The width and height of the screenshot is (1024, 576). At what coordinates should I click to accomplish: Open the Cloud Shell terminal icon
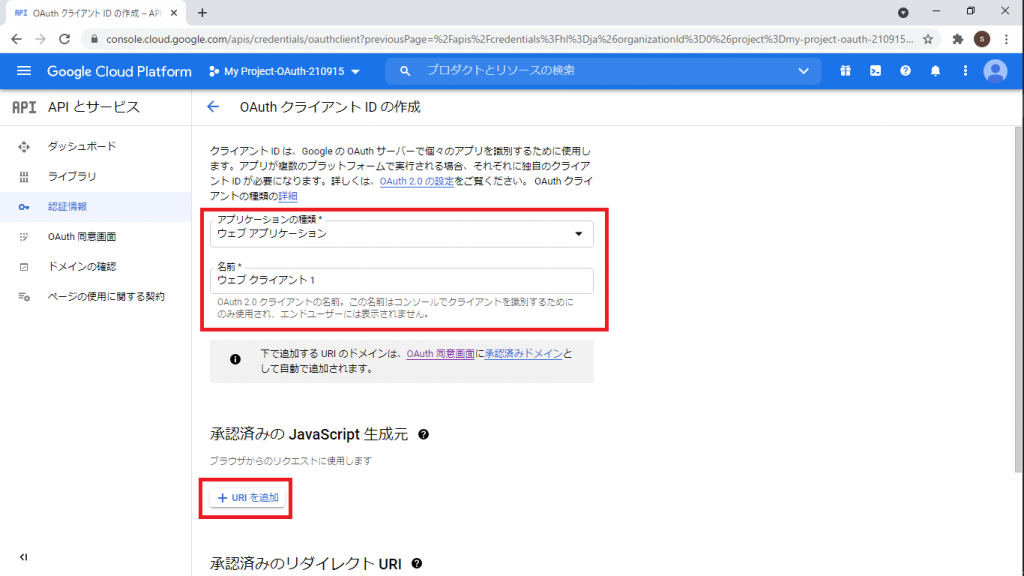coord(875,71)
